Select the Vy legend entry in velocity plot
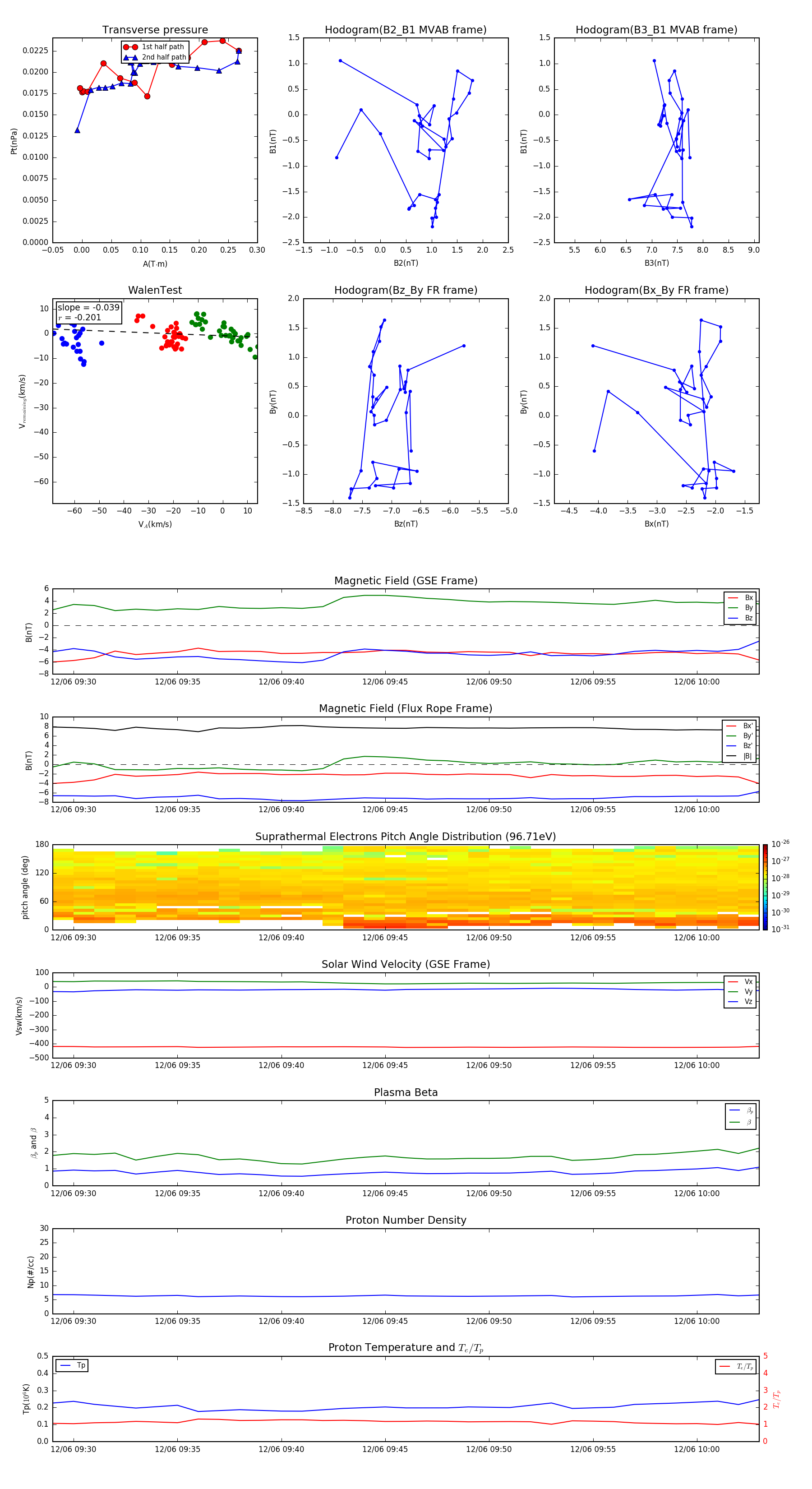This screenshot has width=812, height=1489. point(741,992)
